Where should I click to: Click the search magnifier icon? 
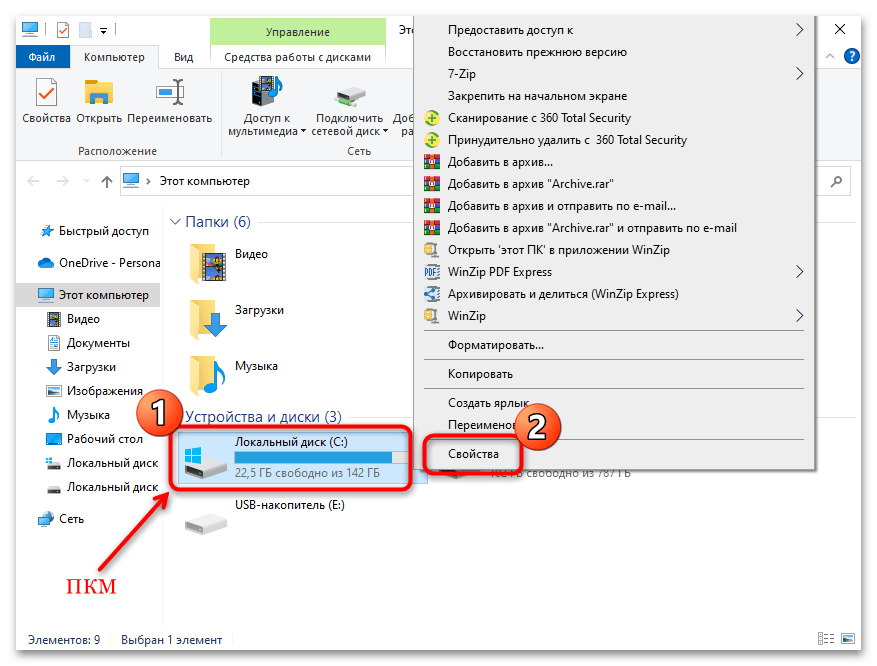tap(836, 181)
